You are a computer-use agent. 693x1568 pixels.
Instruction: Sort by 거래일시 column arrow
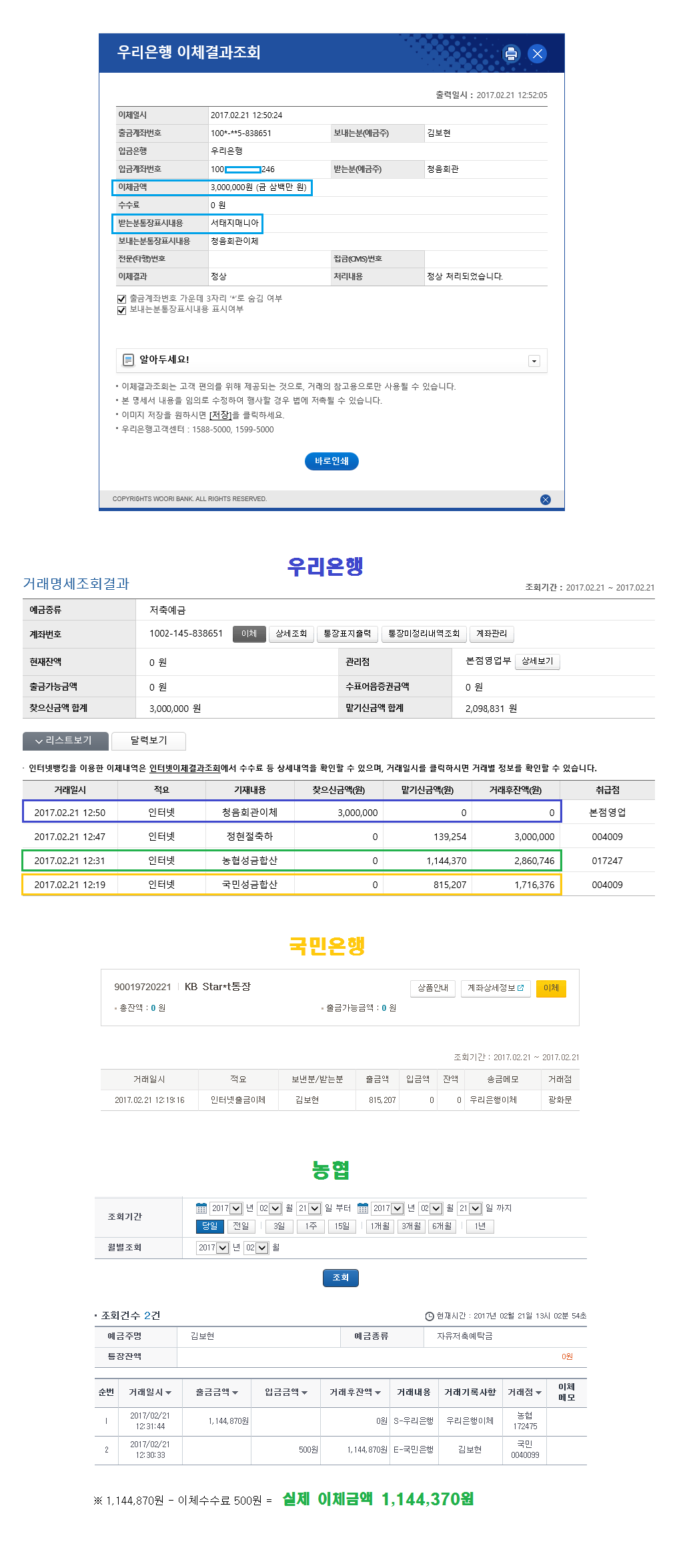(168, 1393)
